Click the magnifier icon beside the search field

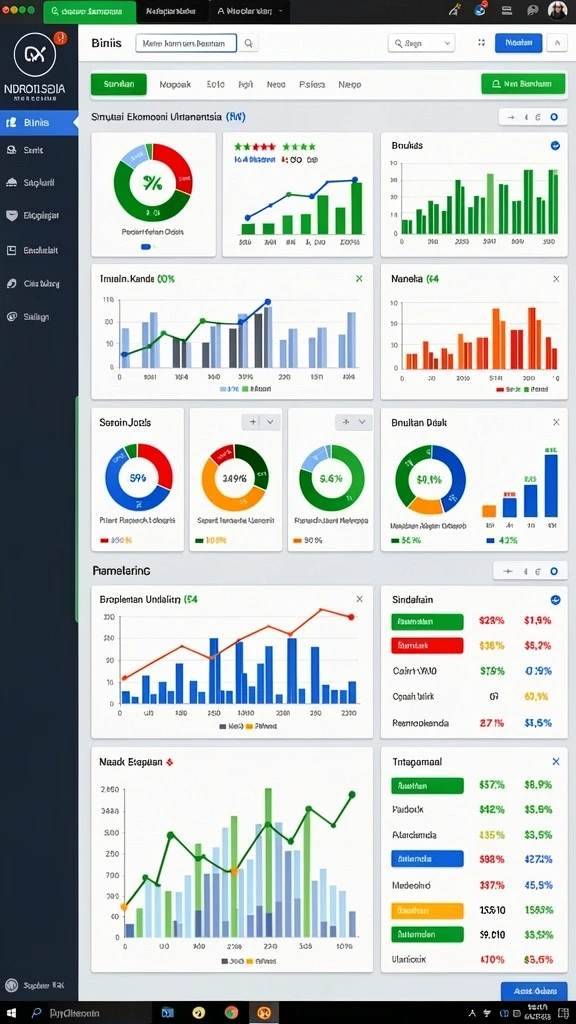coord(248,44)
